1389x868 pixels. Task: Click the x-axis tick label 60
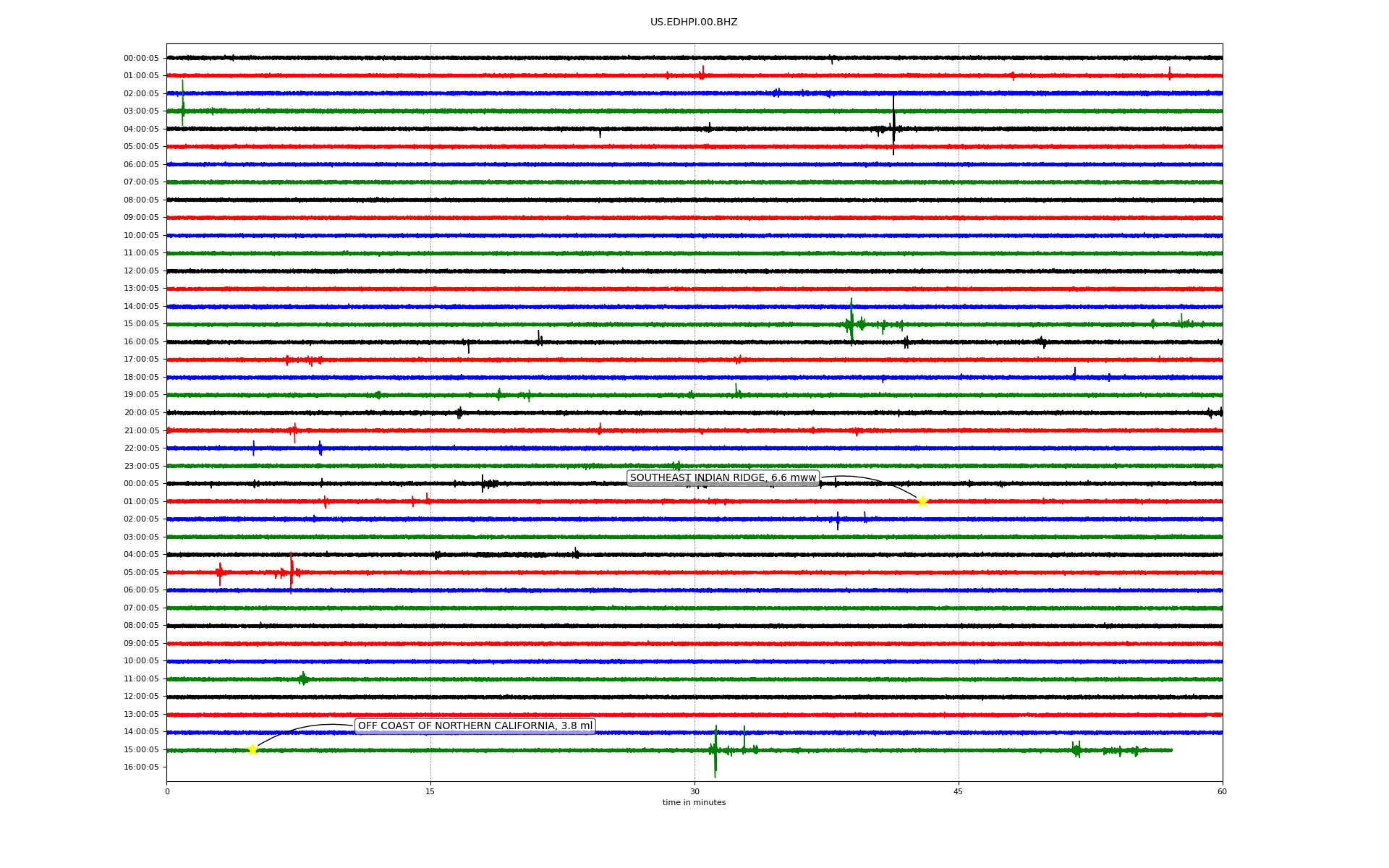point(1222,792)
